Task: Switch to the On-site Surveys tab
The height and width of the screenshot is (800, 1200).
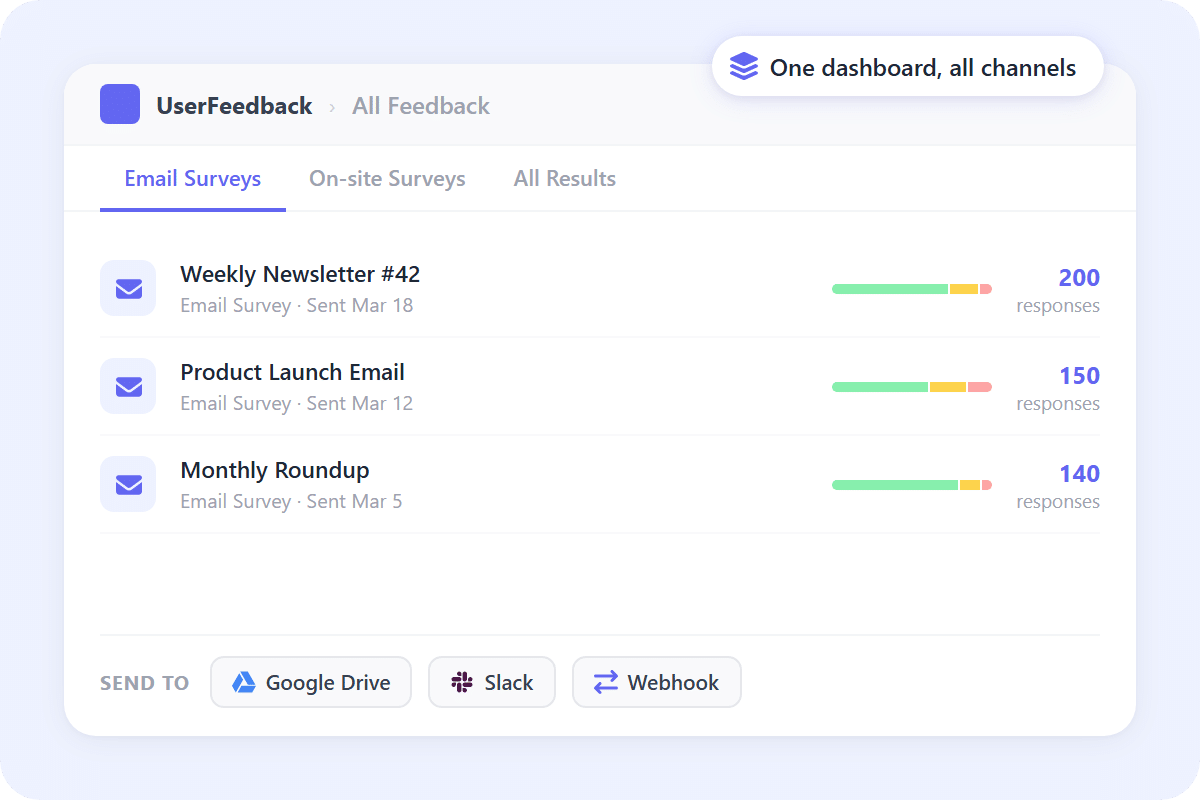Action: click(x=387, y=178)
